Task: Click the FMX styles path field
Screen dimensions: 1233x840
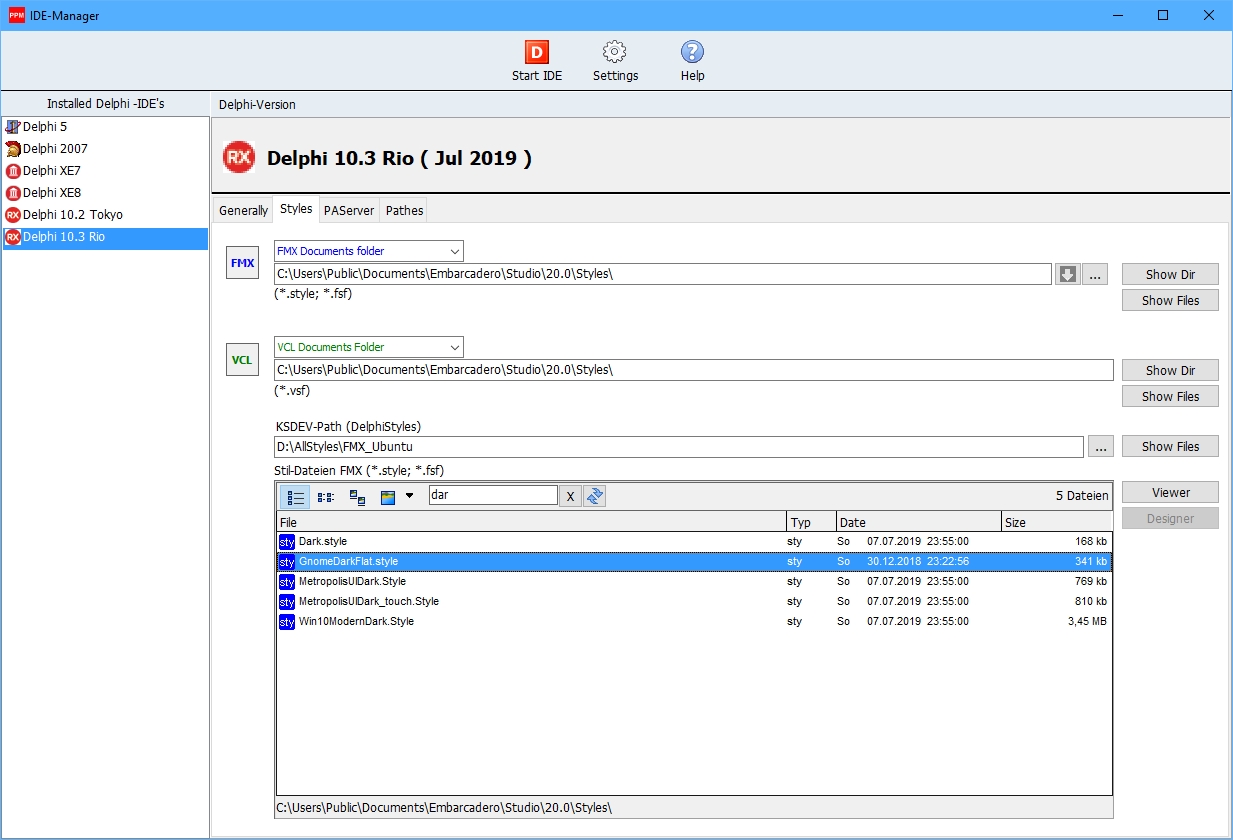Action: click(663, 274)
